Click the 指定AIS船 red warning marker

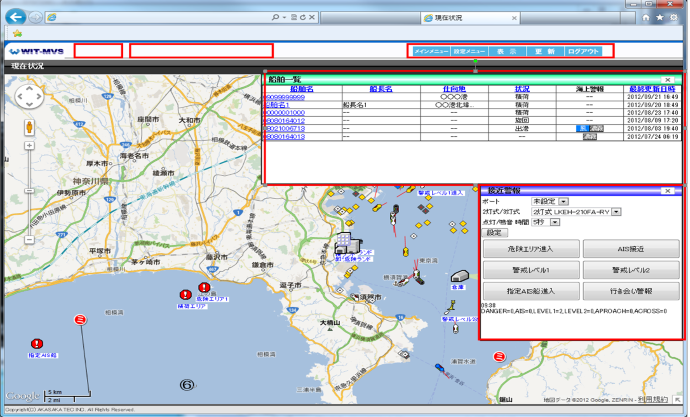point(37,344)
